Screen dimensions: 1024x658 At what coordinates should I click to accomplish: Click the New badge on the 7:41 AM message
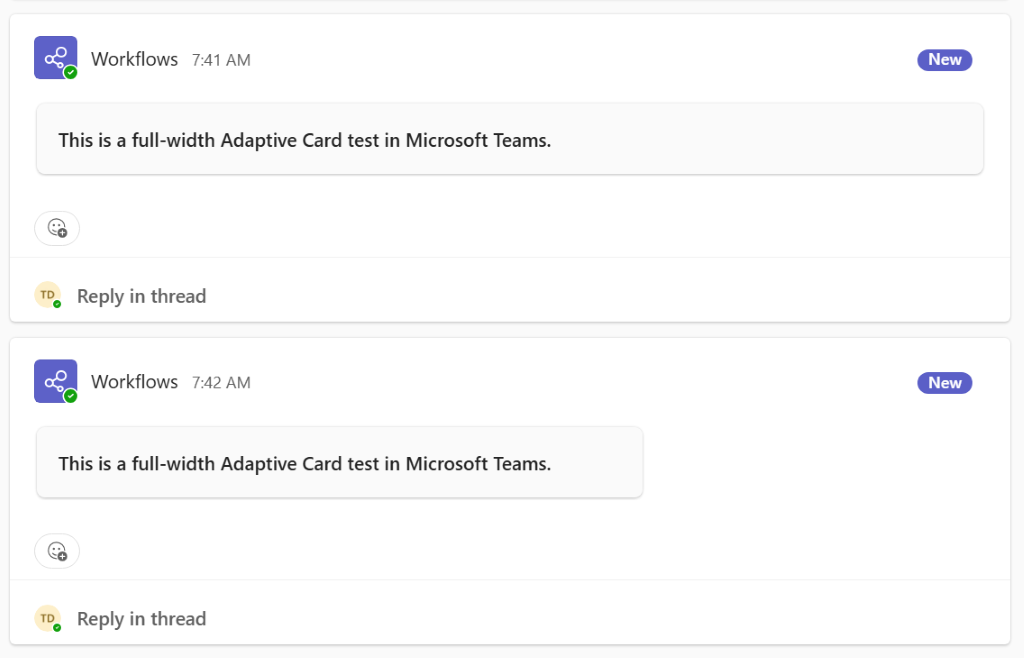pos(944,60)
